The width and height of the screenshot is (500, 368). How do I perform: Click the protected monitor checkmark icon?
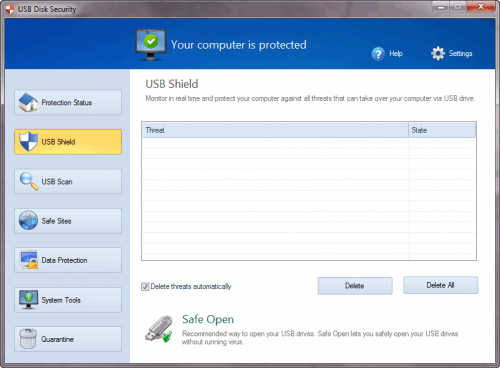pos(151,45)
